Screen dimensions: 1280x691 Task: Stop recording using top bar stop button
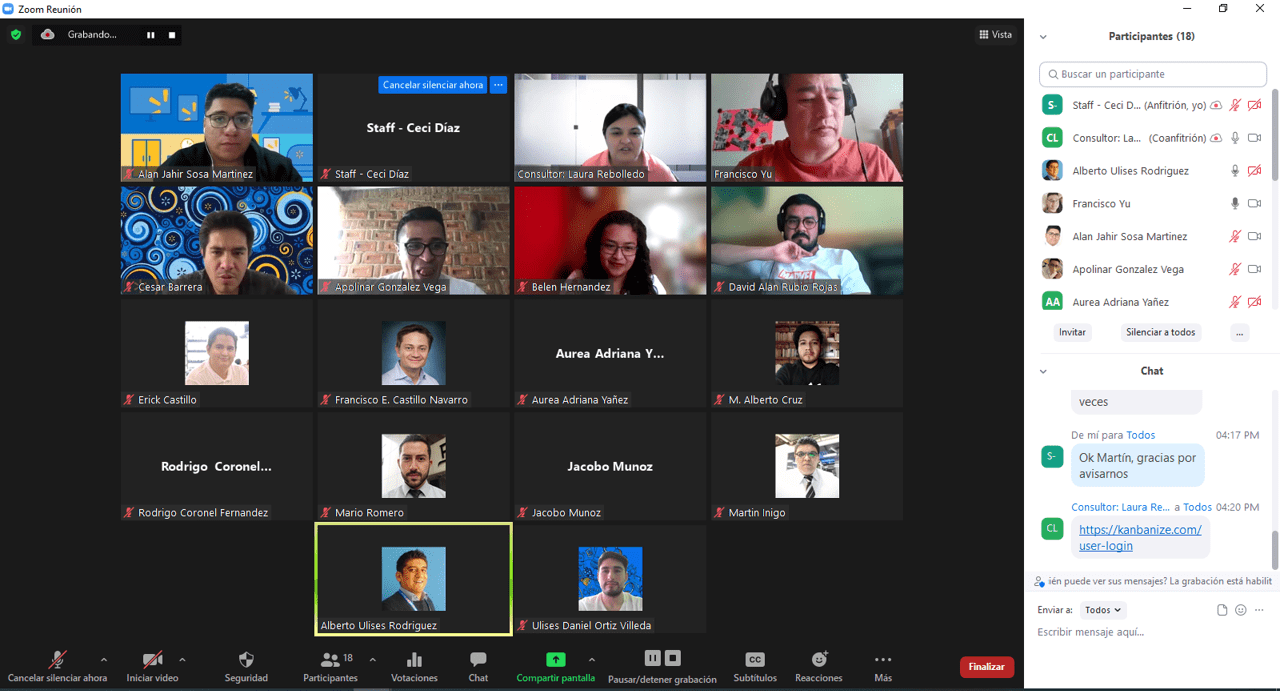pyautogui.click(x=172, y=35)
